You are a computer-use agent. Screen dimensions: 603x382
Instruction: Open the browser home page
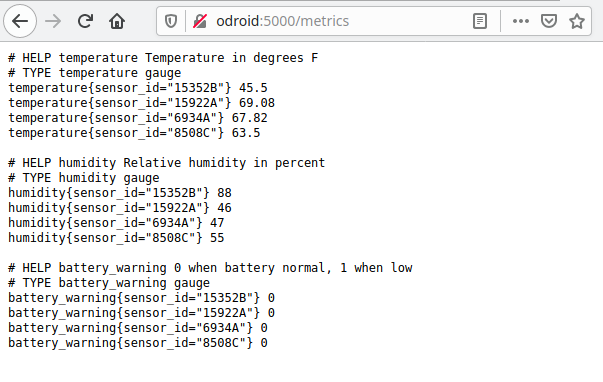(x=117, y=21)
